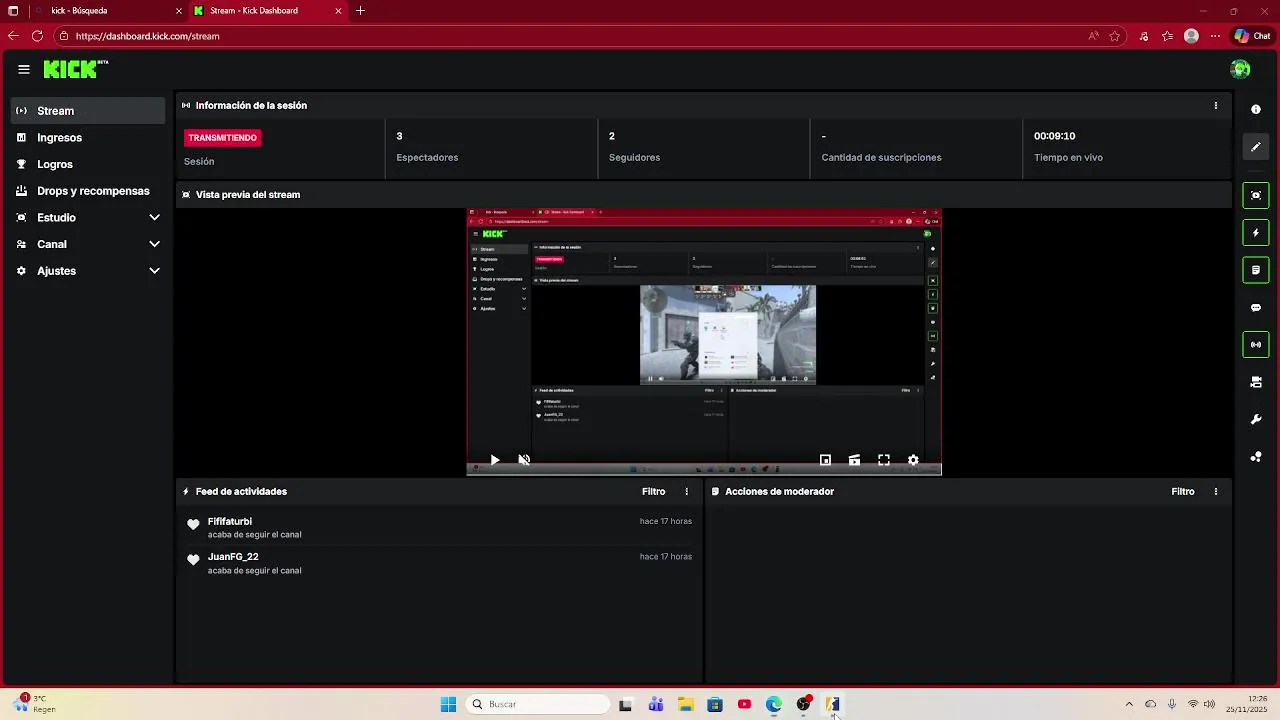Open the browser profile icon
The width and height of the screenshot is (1280, 720).
[1191, 36]
